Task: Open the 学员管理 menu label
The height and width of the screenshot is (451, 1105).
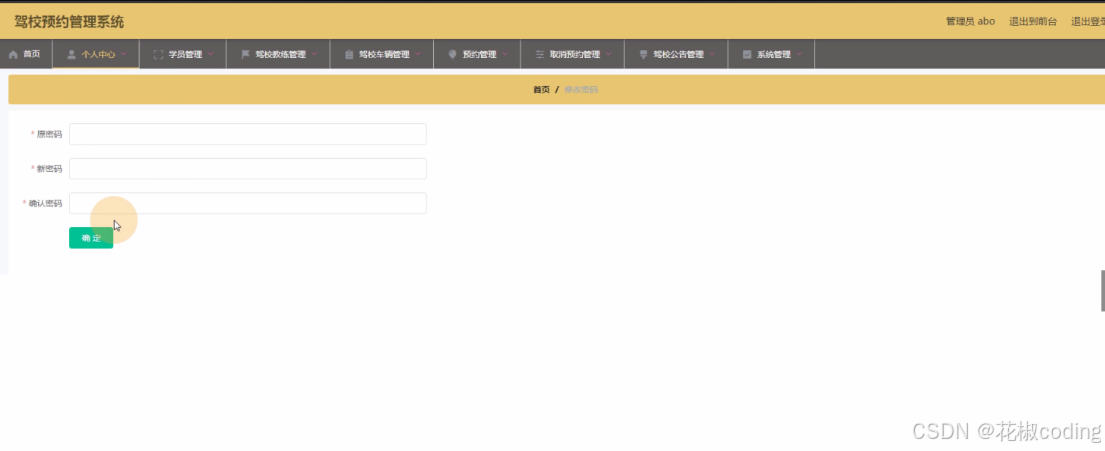Action: (185, 54)
